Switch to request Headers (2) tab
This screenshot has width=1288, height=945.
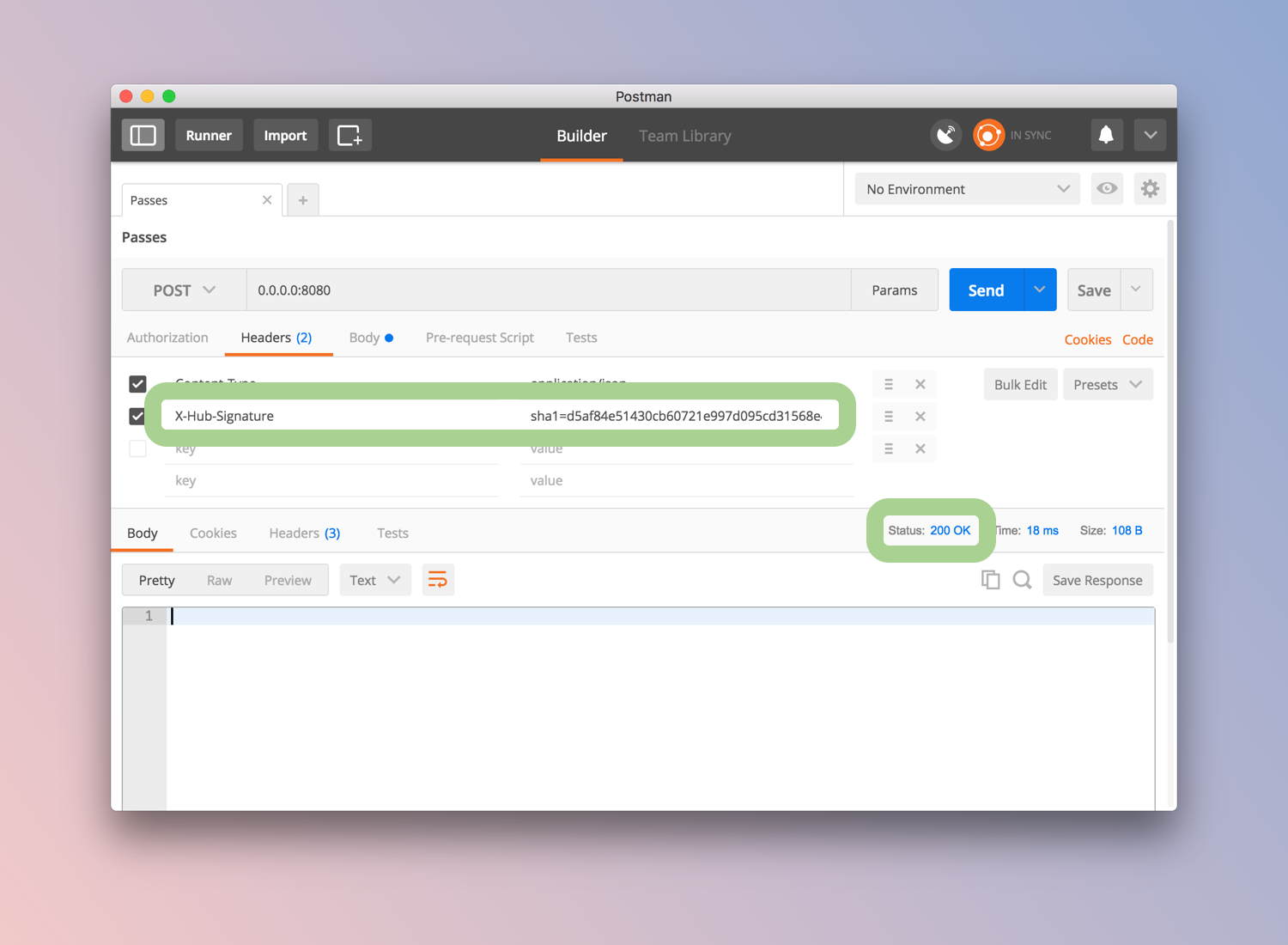tap(276, 338)
